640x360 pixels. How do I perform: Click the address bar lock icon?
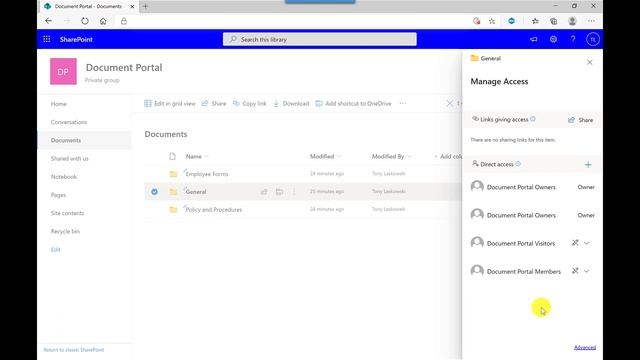pyautogui.click(x=124, y=21)
